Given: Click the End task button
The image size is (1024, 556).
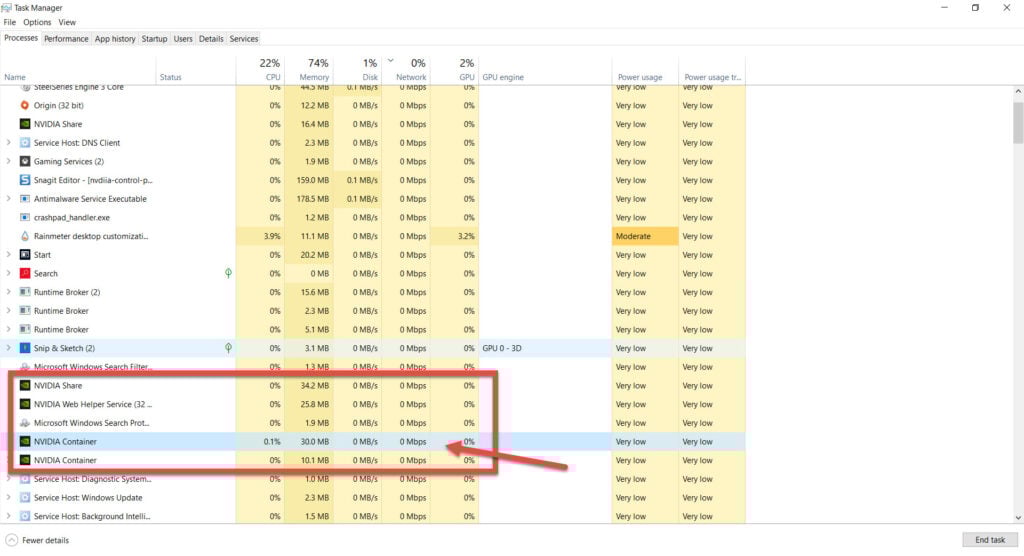Looking at the screenshot, I should pyautogui.click(x=989, y=540).
